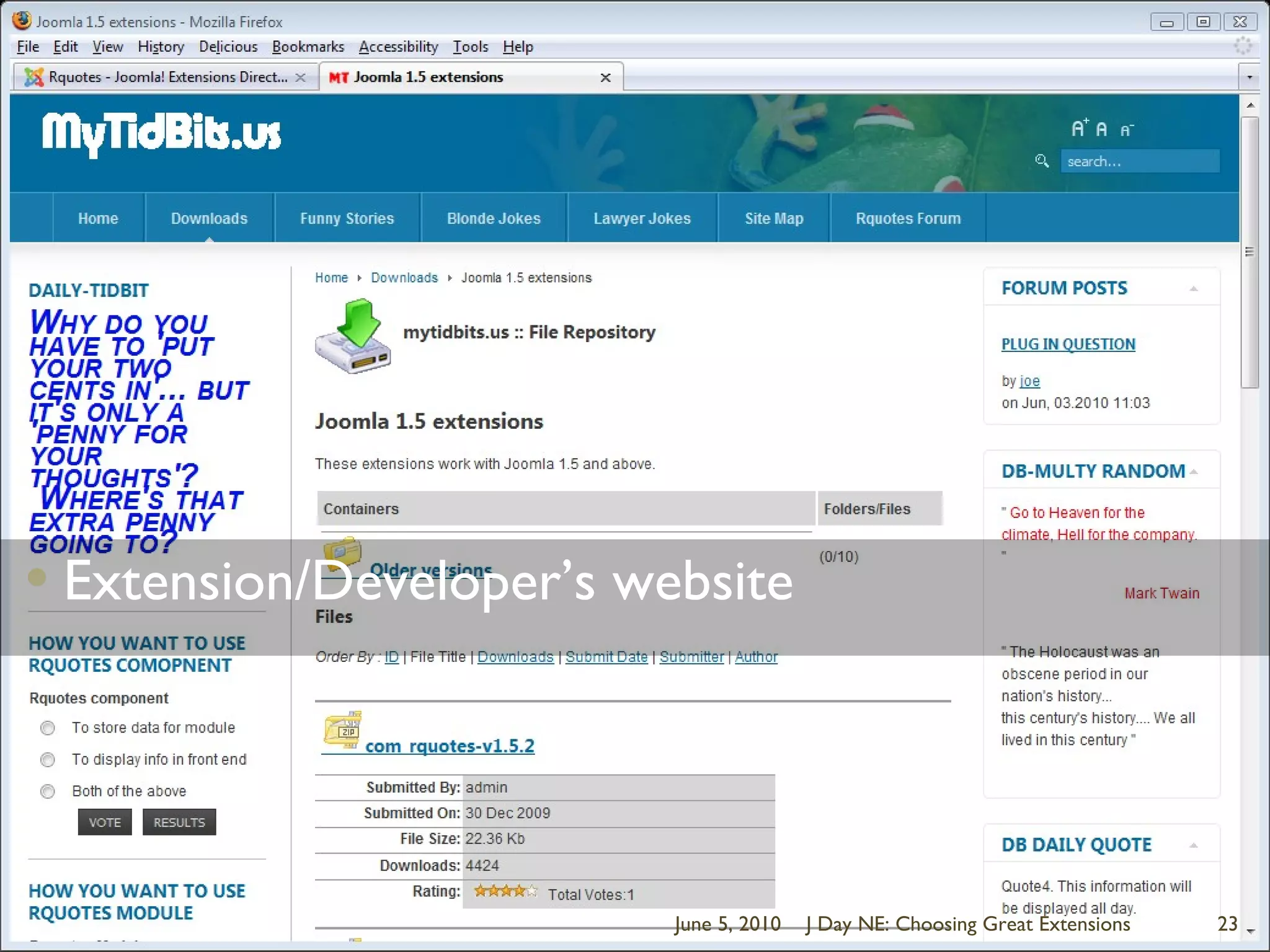This screenshot has height=952, width=1270.
Task: Sort files by Submitter
Action: [691, 657]
